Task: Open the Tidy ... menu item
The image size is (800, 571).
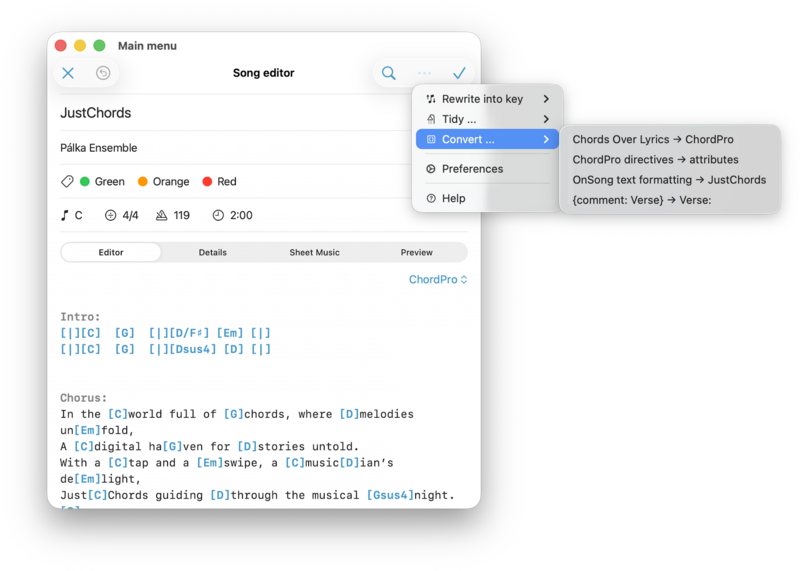Action: (487, 119)
